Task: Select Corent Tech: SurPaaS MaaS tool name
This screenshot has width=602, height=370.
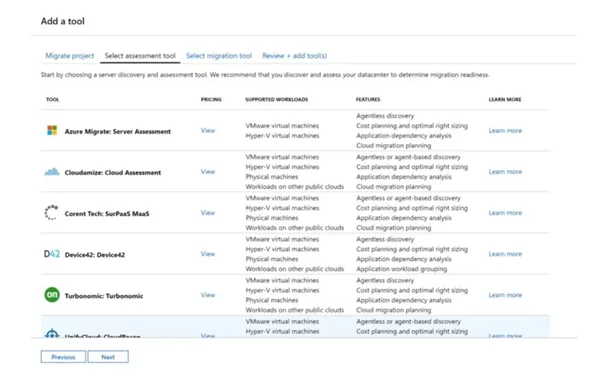Action: (x=107, y=213)
